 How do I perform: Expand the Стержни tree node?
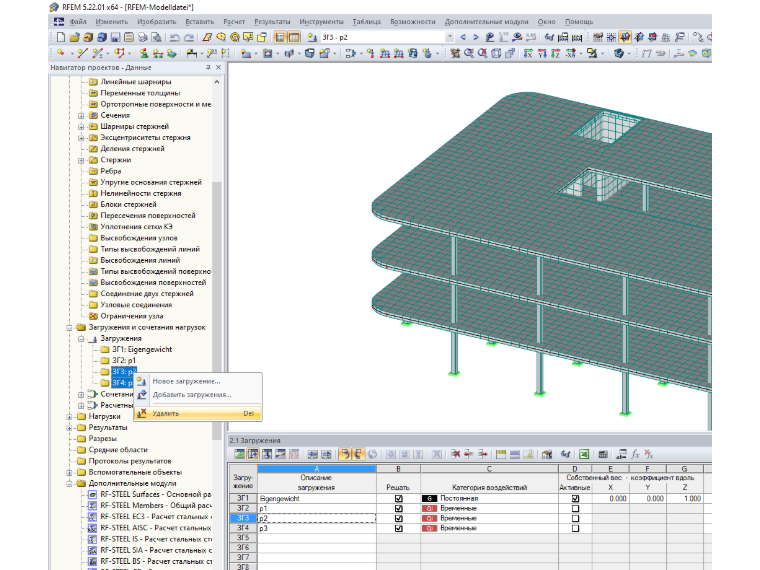click(x=81, y=160)
